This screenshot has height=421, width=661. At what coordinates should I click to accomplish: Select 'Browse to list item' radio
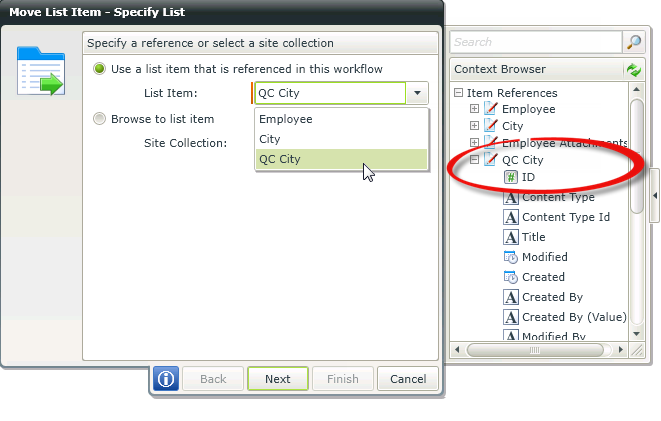pos(99,119)
